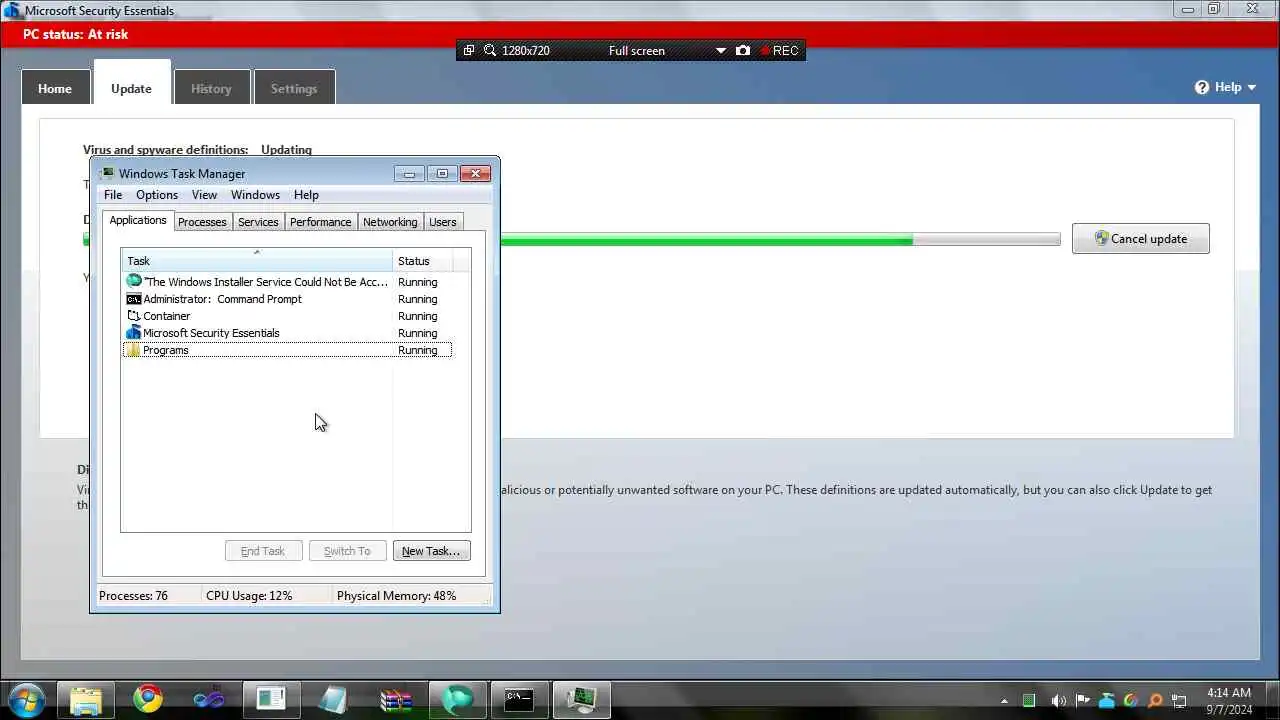
Task: Open Windows Explorer from the taskbar
Action: coord(86,699)
